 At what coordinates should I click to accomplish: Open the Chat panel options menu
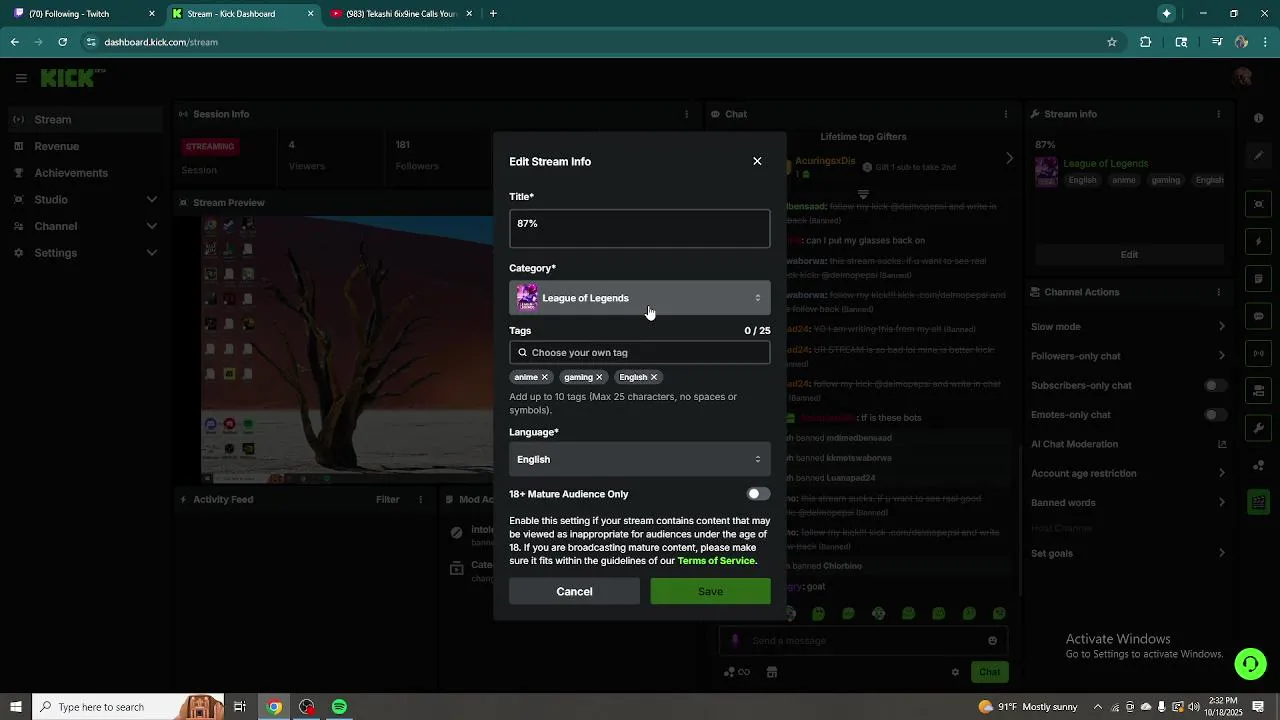point(1006,114)
